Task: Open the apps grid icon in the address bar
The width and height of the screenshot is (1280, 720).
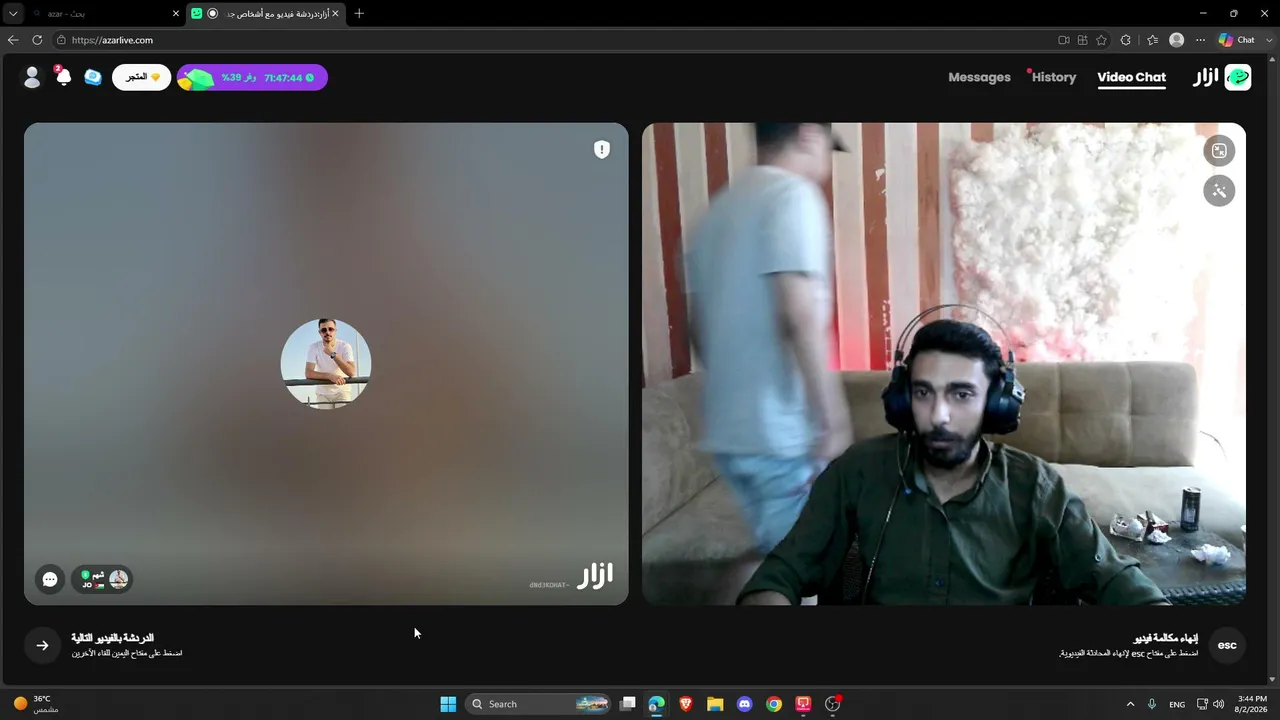Action: coord(1083,40)
